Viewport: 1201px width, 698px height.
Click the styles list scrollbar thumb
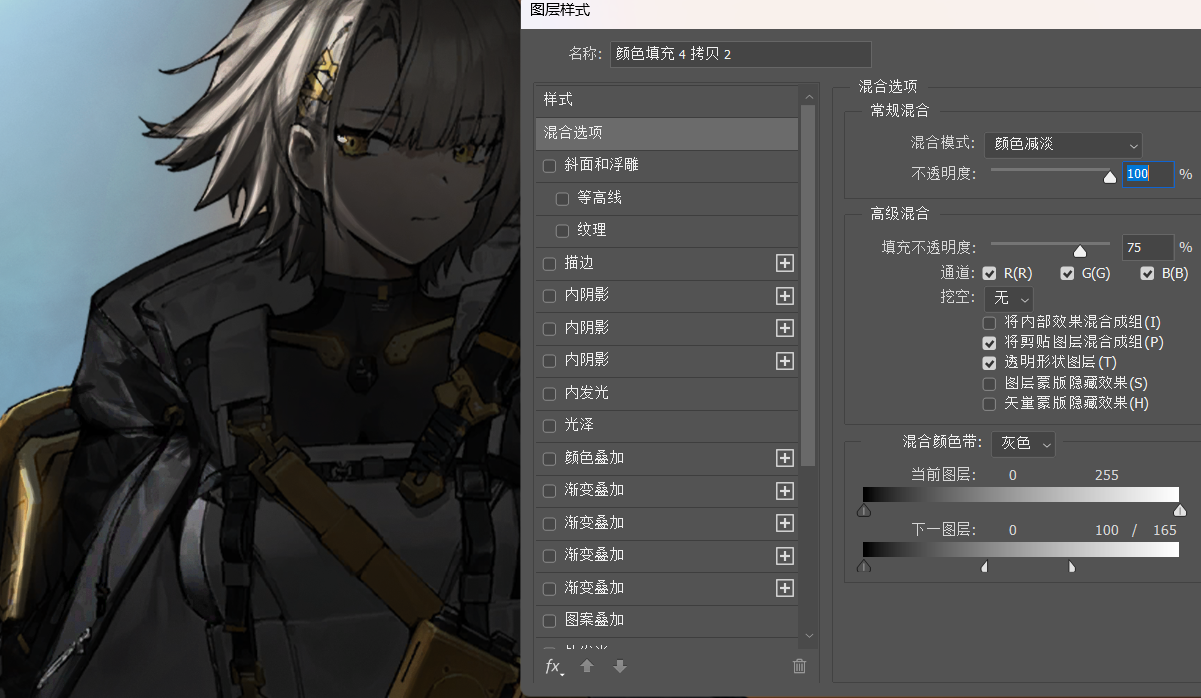[x=809, y=285]
